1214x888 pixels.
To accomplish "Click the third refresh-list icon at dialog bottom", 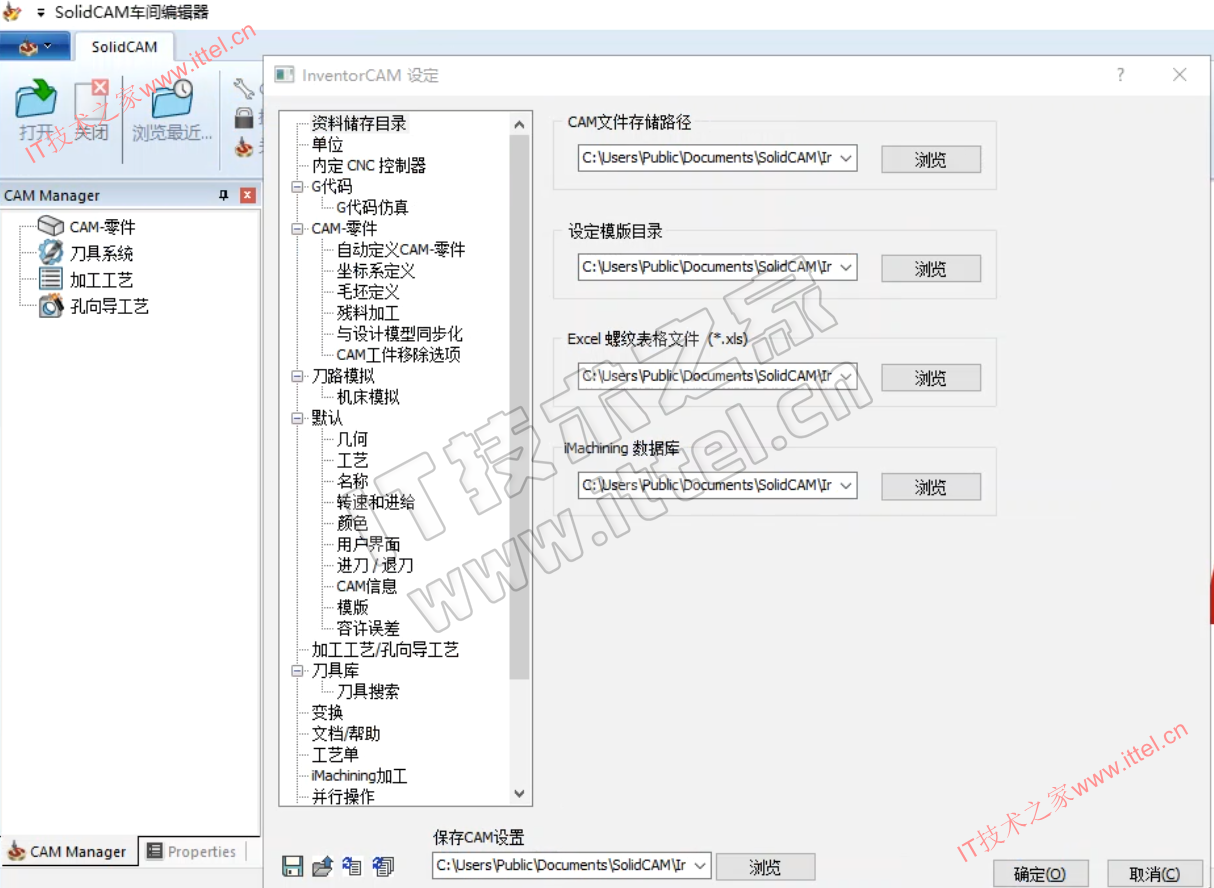I will [352, 866].
